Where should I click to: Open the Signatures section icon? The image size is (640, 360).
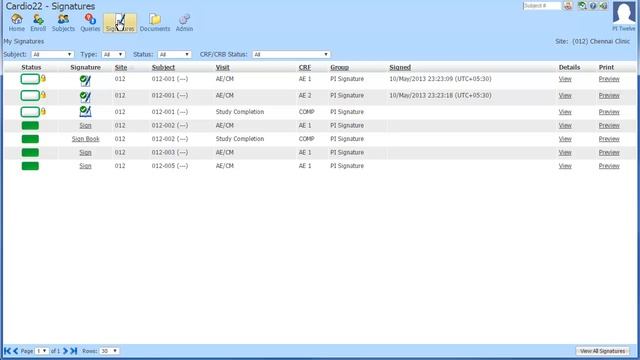point(120,22)
